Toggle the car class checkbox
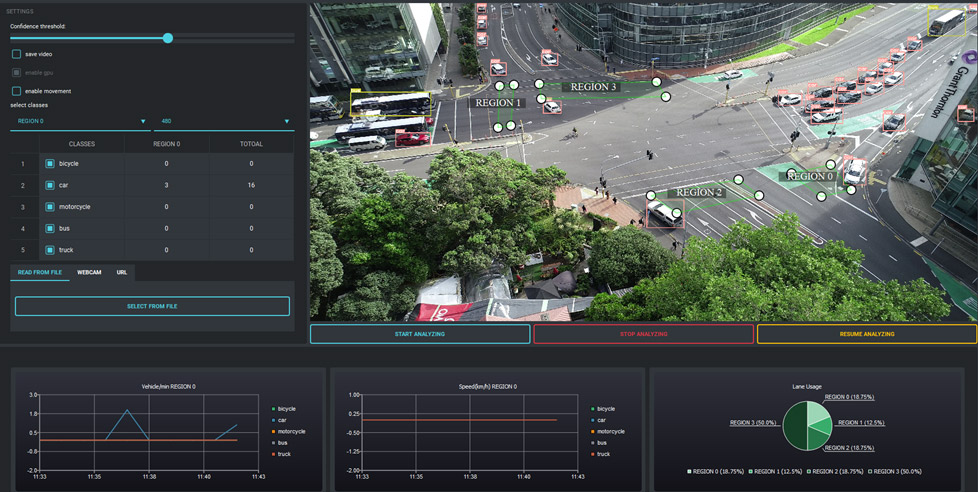This screenshot has height=492, width=978. click(50, 185)
